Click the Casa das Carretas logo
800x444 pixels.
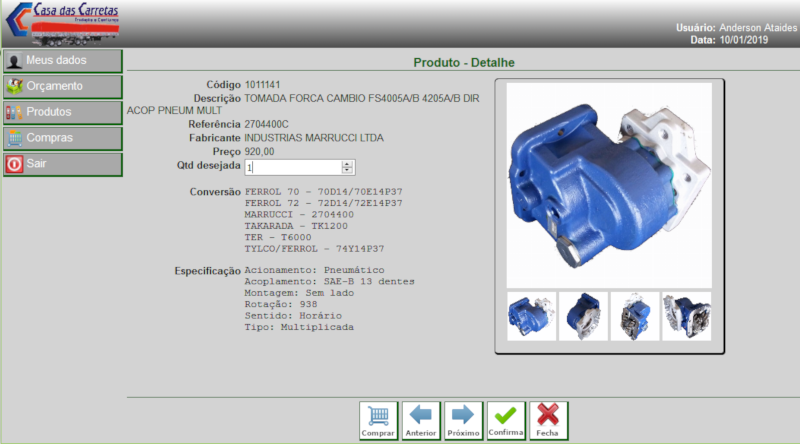click(63, 23)
